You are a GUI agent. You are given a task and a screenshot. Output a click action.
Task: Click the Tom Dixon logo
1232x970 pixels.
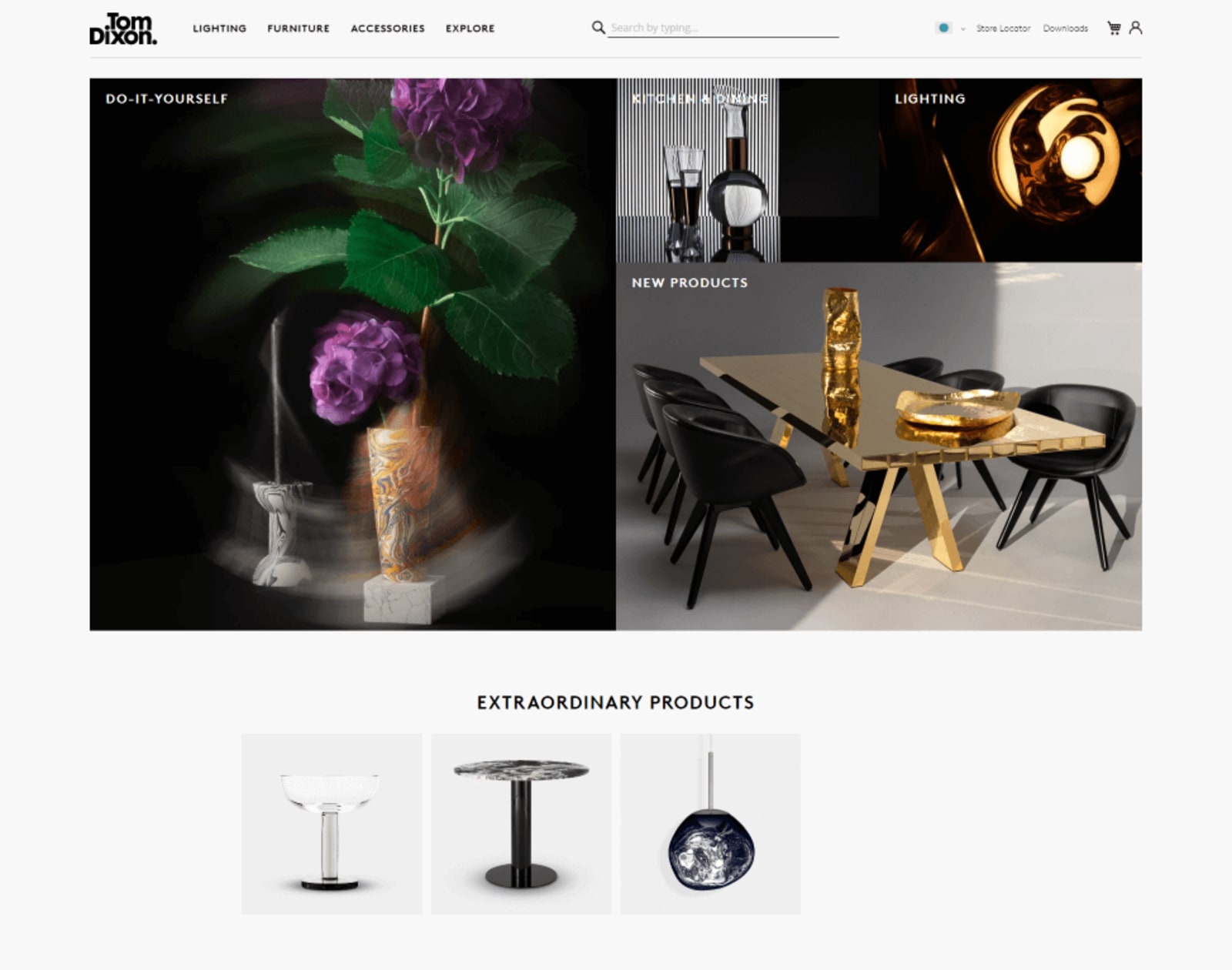pyautogui.click(x=123, y=28)
